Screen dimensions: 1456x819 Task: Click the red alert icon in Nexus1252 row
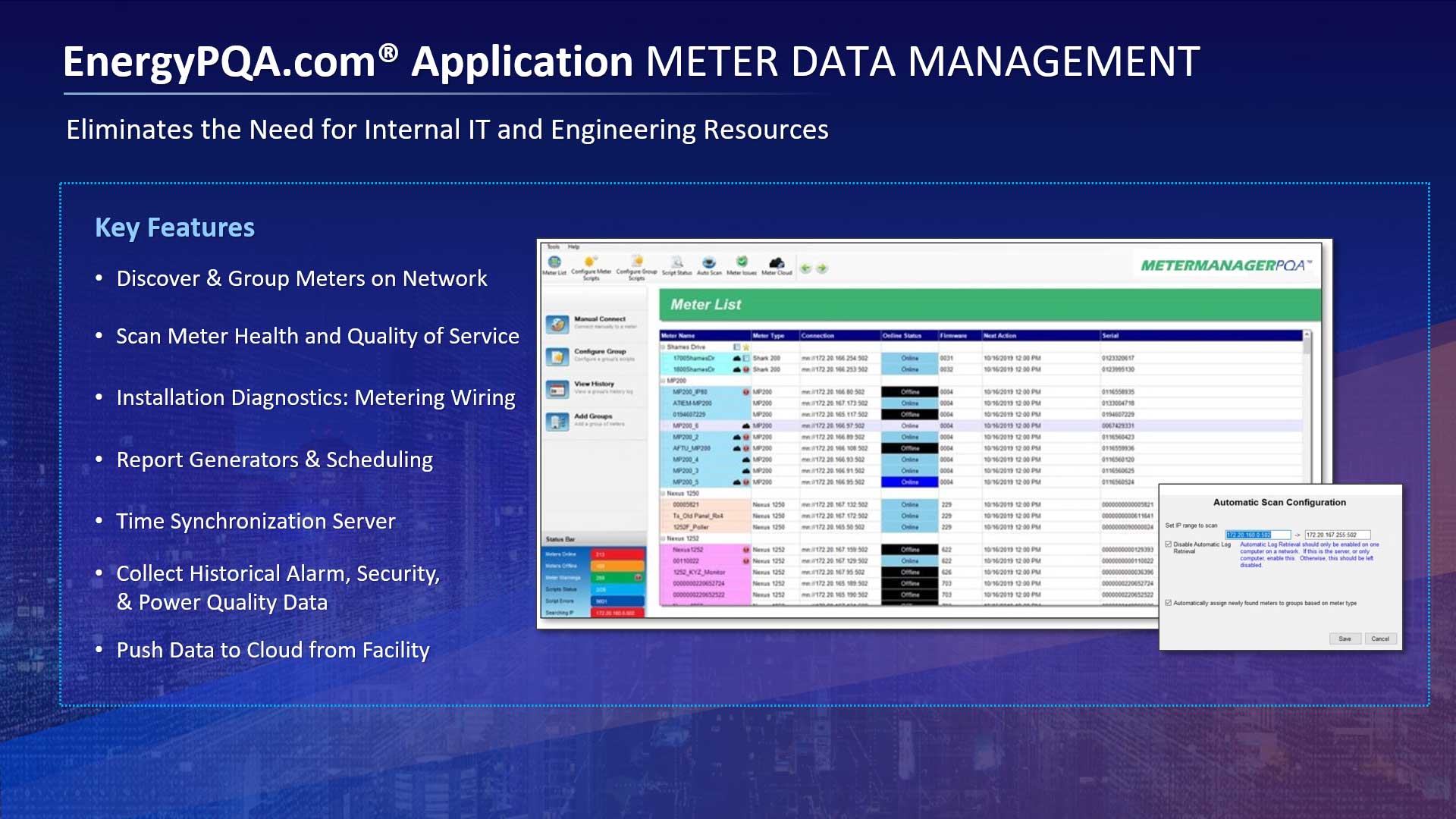746,550
